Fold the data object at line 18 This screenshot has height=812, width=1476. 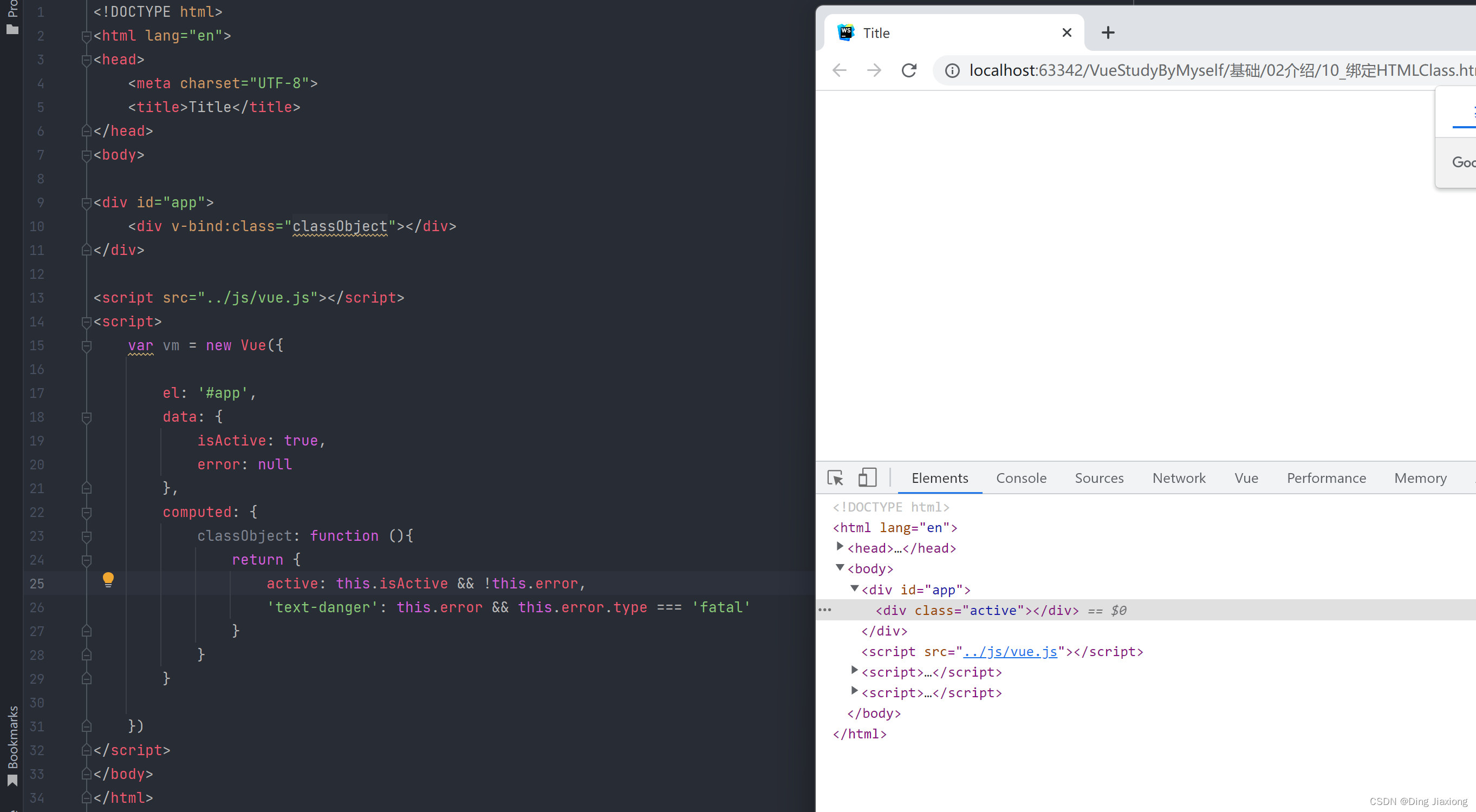tap(87, 417)
